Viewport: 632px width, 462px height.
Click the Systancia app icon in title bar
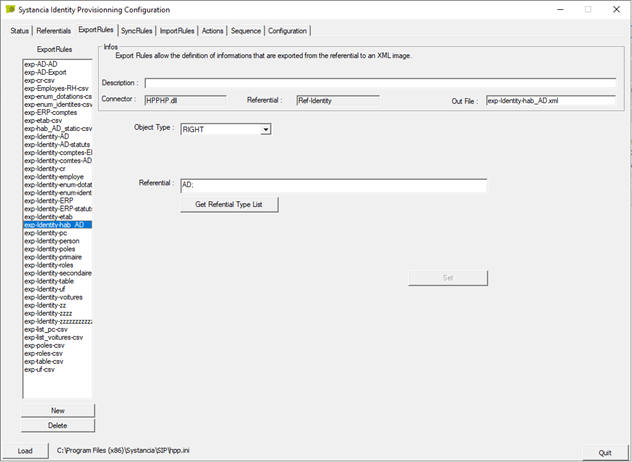click(x=10, y=9)
